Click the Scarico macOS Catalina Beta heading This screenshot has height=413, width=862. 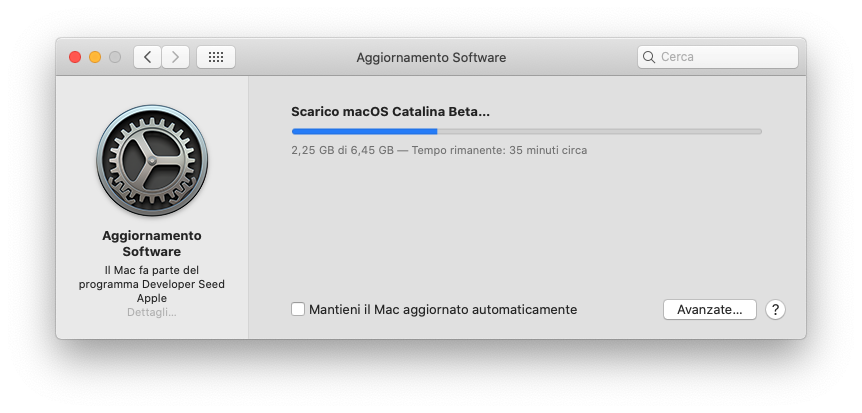tap(390, 112)
